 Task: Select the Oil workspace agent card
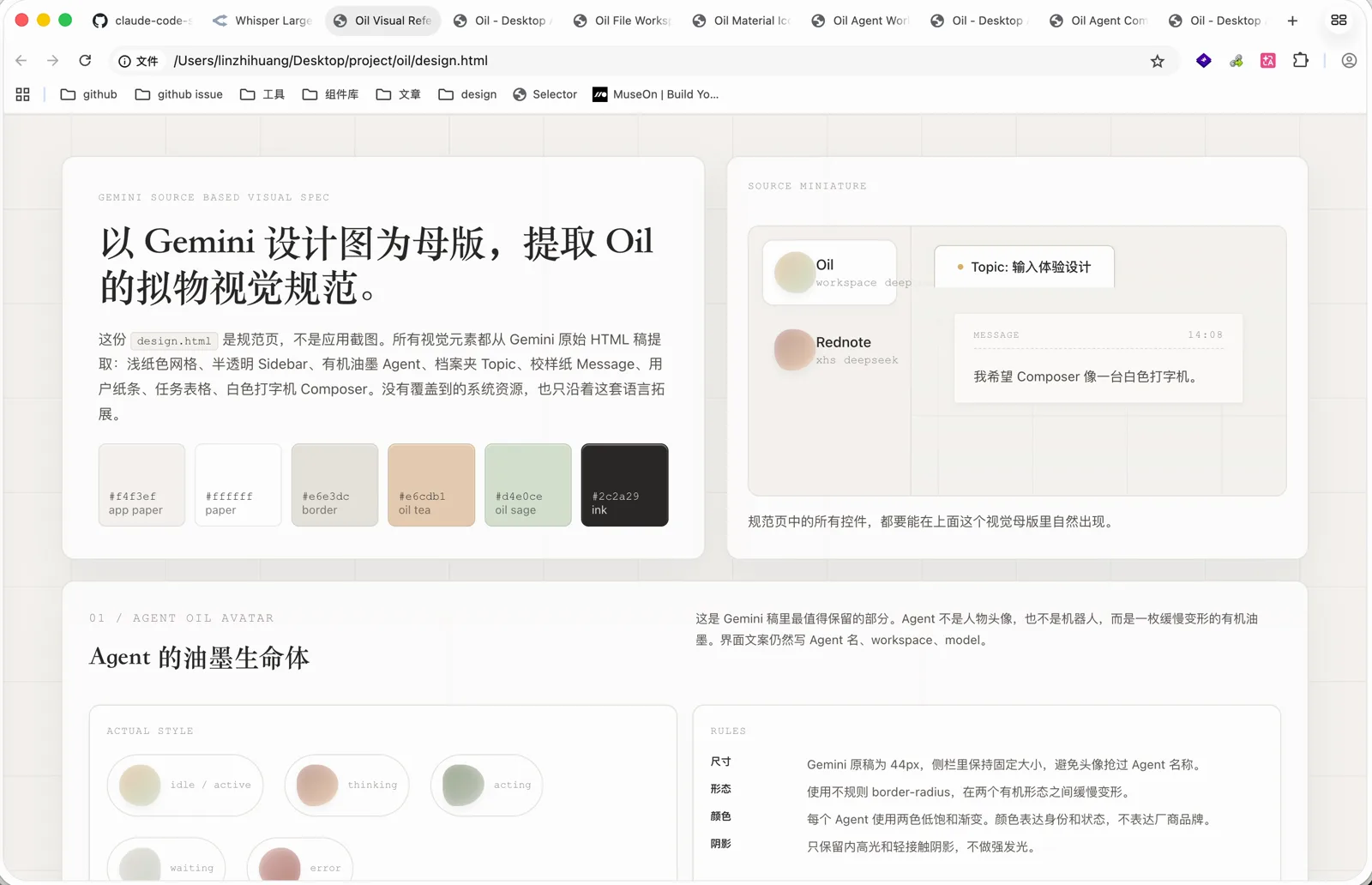coord(829,273)
